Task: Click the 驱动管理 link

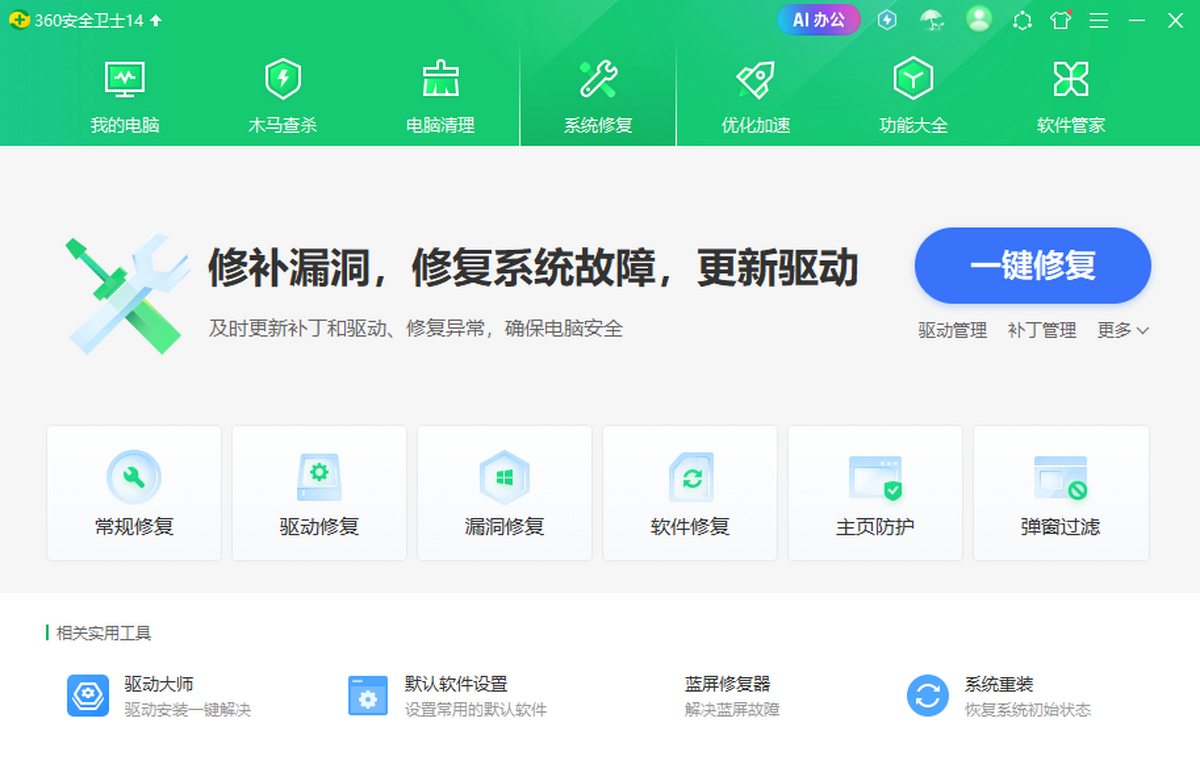Action: pos(952,330)
